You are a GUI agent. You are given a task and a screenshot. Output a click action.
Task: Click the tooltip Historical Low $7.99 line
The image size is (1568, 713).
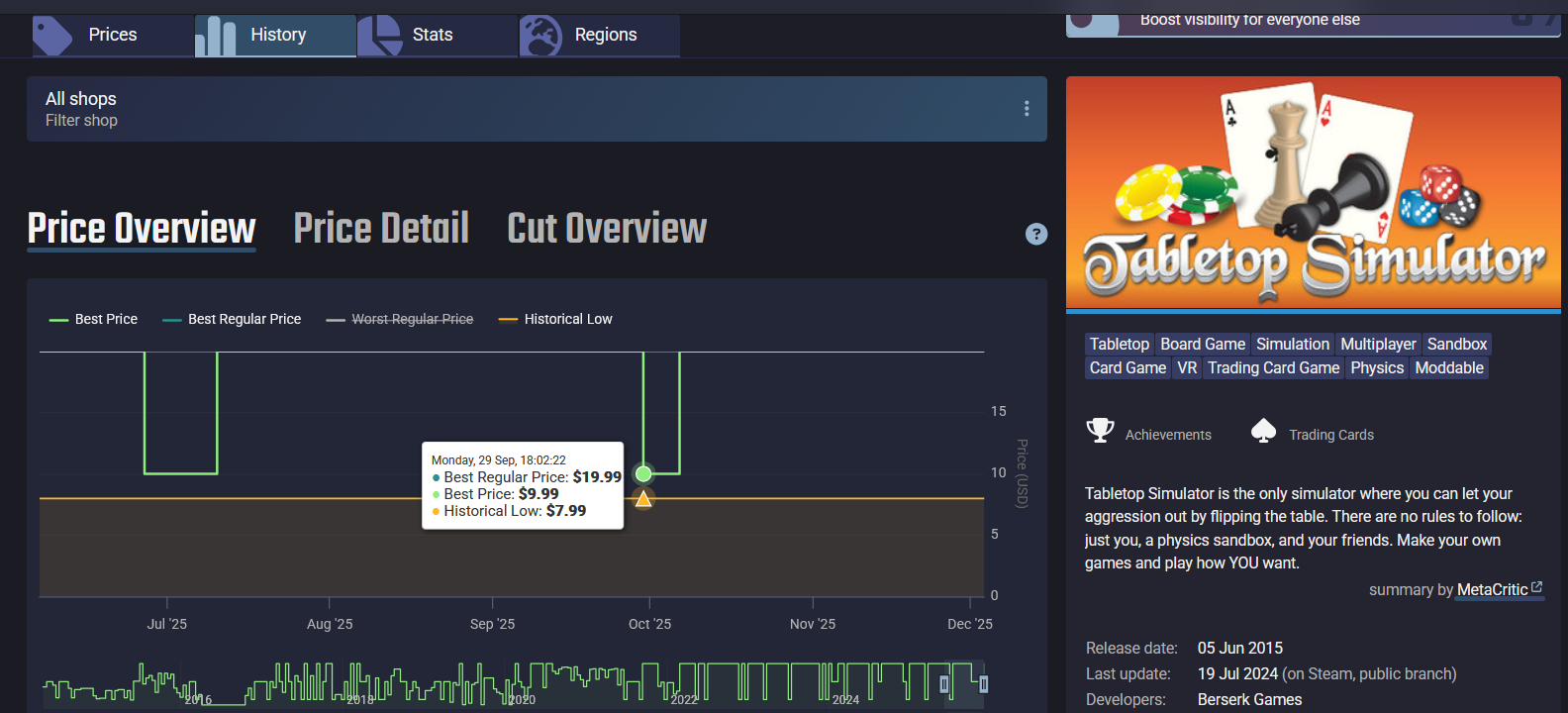(x=509, y=510)
